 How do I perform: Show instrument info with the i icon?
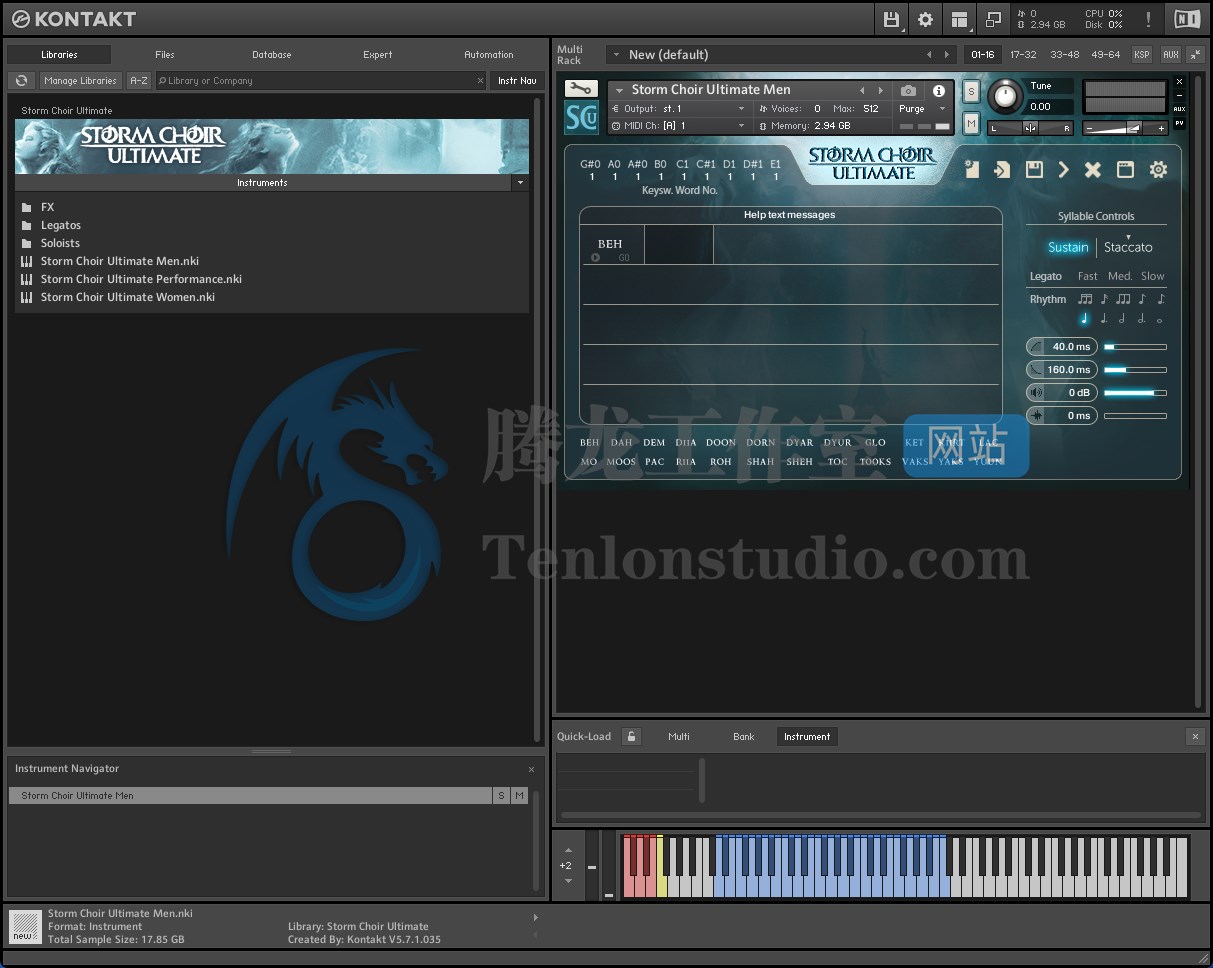[939, 90]
